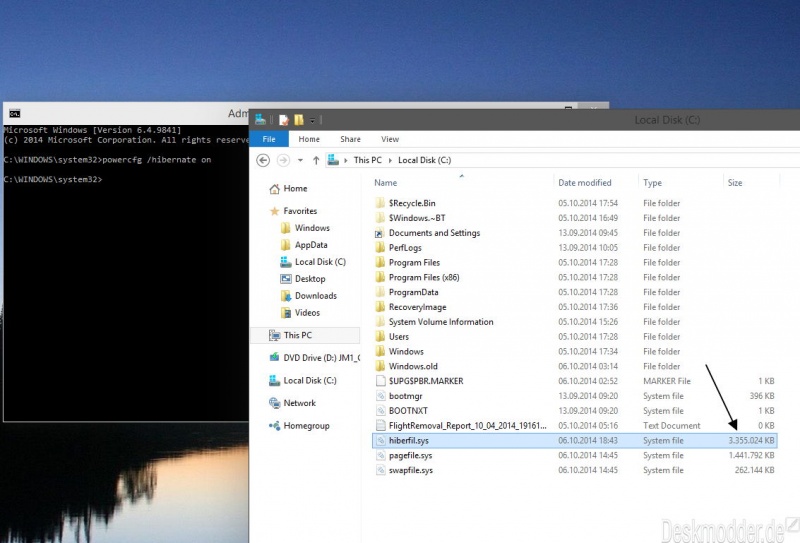Image resolution: width=800 pixels, height=543 pixels.
Task: Click the Program Files (x86) folder icon
Action: (380, 277)
